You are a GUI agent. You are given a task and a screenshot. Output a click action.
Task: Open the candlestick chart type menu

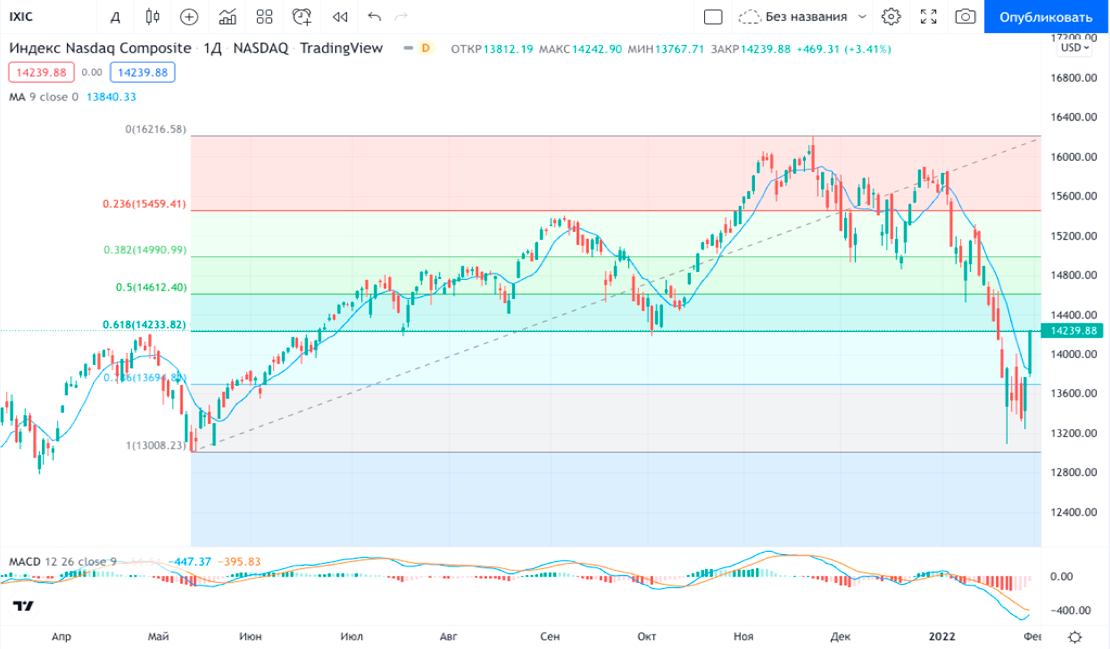tap(152, 17)
